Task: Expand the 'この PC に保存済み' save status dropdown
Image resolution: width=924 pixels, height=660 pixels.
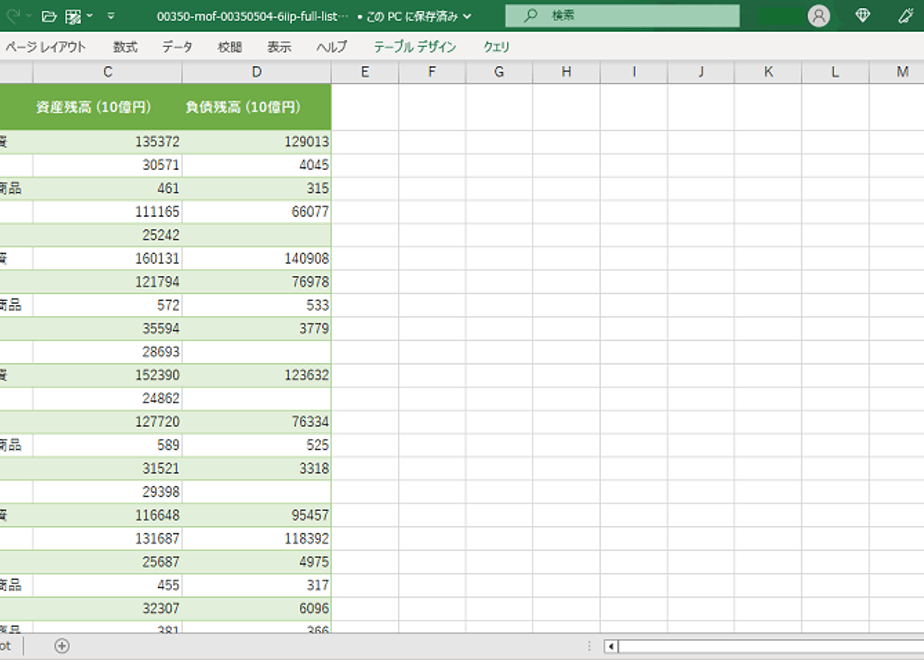Action: click(x=467, y=16)
